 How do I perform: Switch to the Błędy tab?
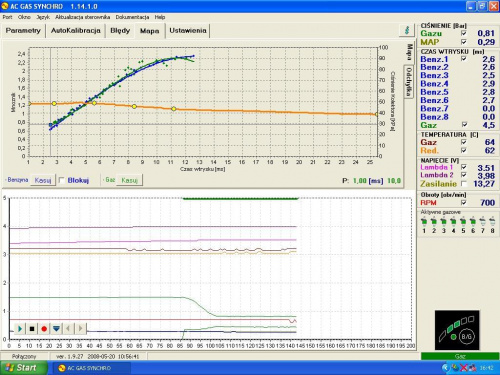coord(120,31)
